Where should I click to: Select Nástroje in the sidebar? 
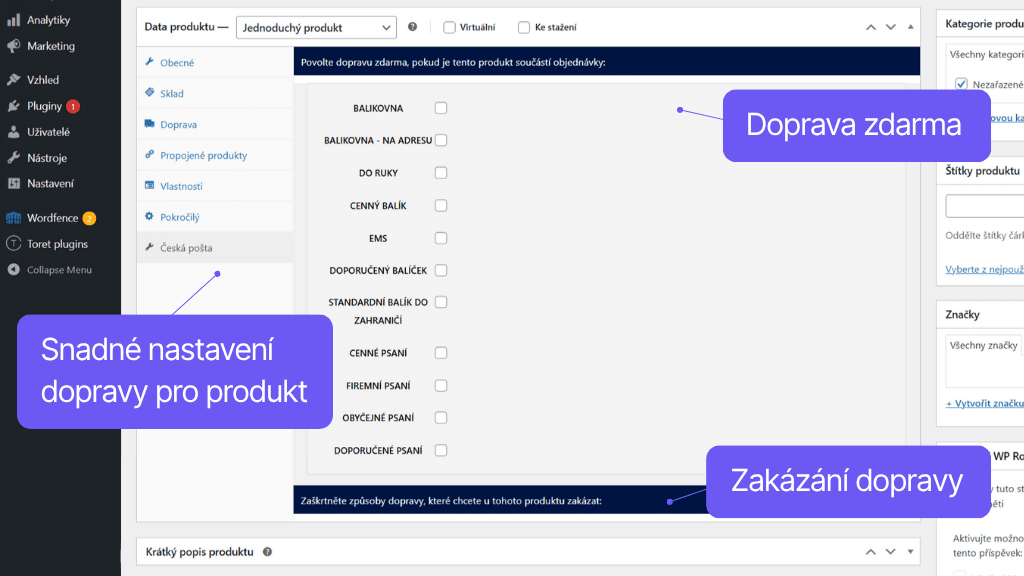click(39, 158)
